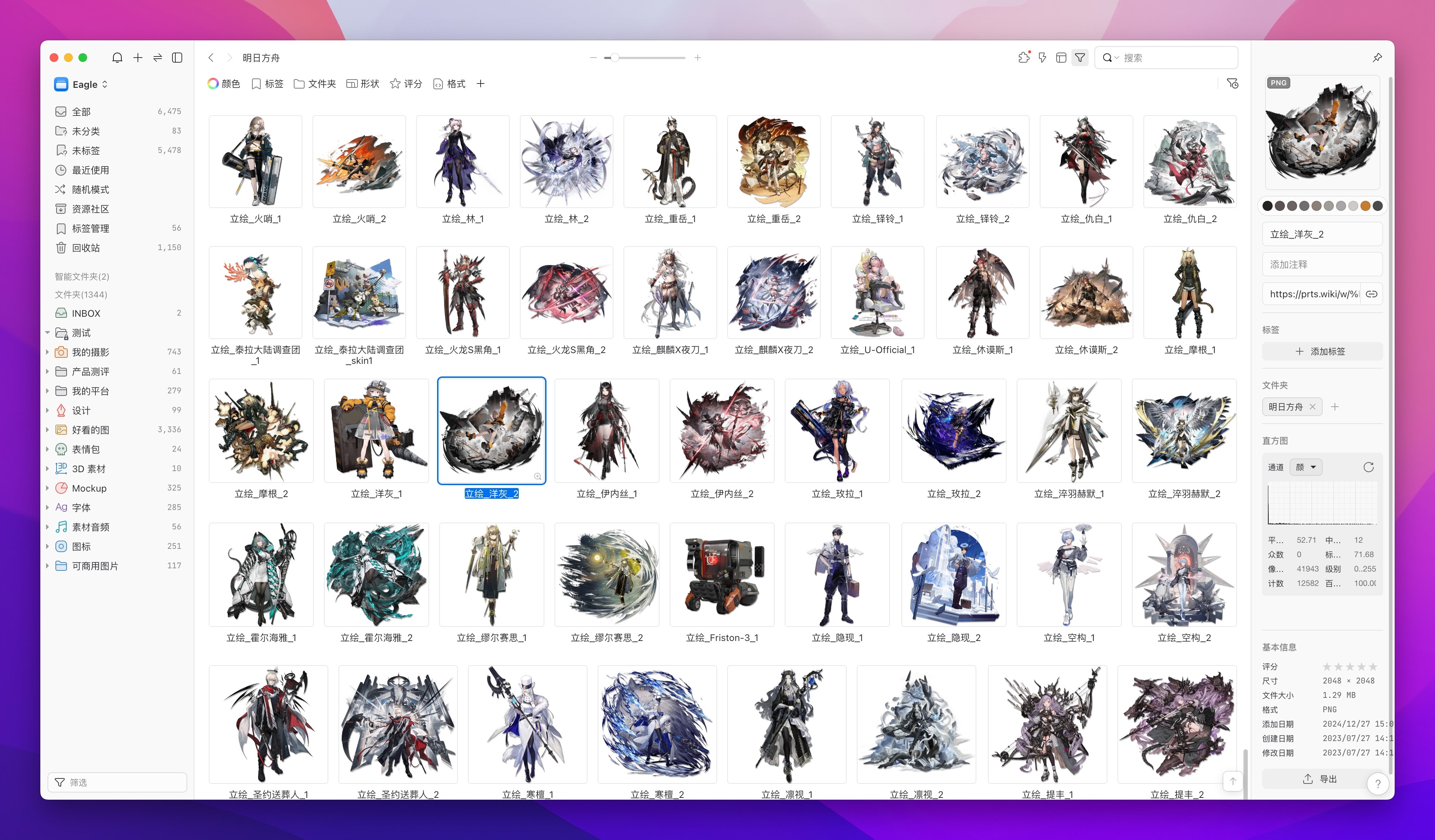Select the 3D 素材 folder
This screenshot has height=840, width=1435.
[118, 468]
